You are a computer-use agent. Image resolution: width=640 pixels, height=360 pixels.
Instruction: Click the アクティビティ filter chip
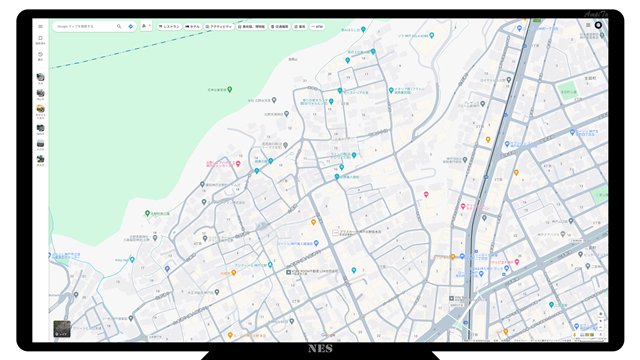click(x=218, y=27)
